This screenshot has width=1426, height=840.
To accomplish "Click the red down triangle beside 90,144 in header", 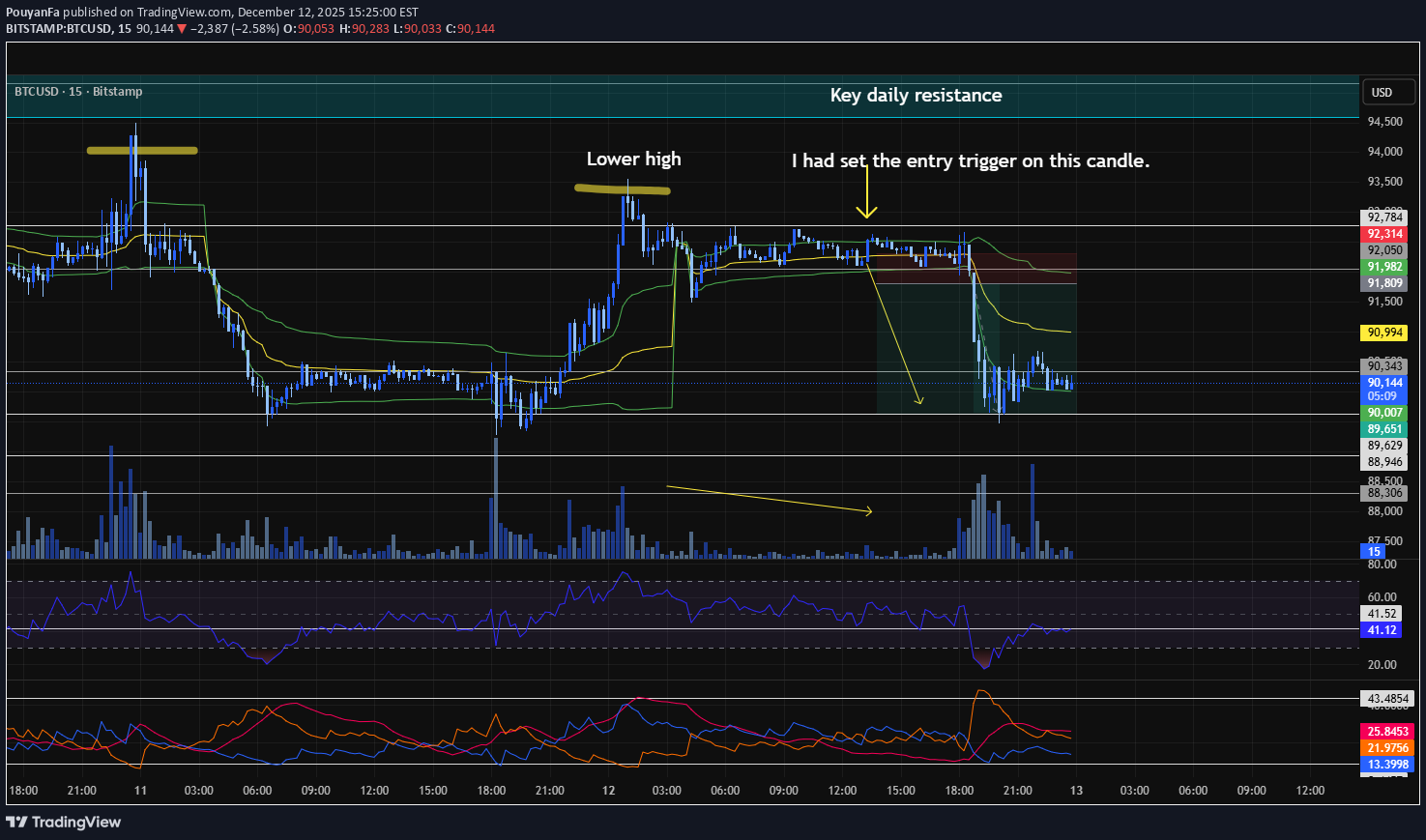I will coord(182,29).
